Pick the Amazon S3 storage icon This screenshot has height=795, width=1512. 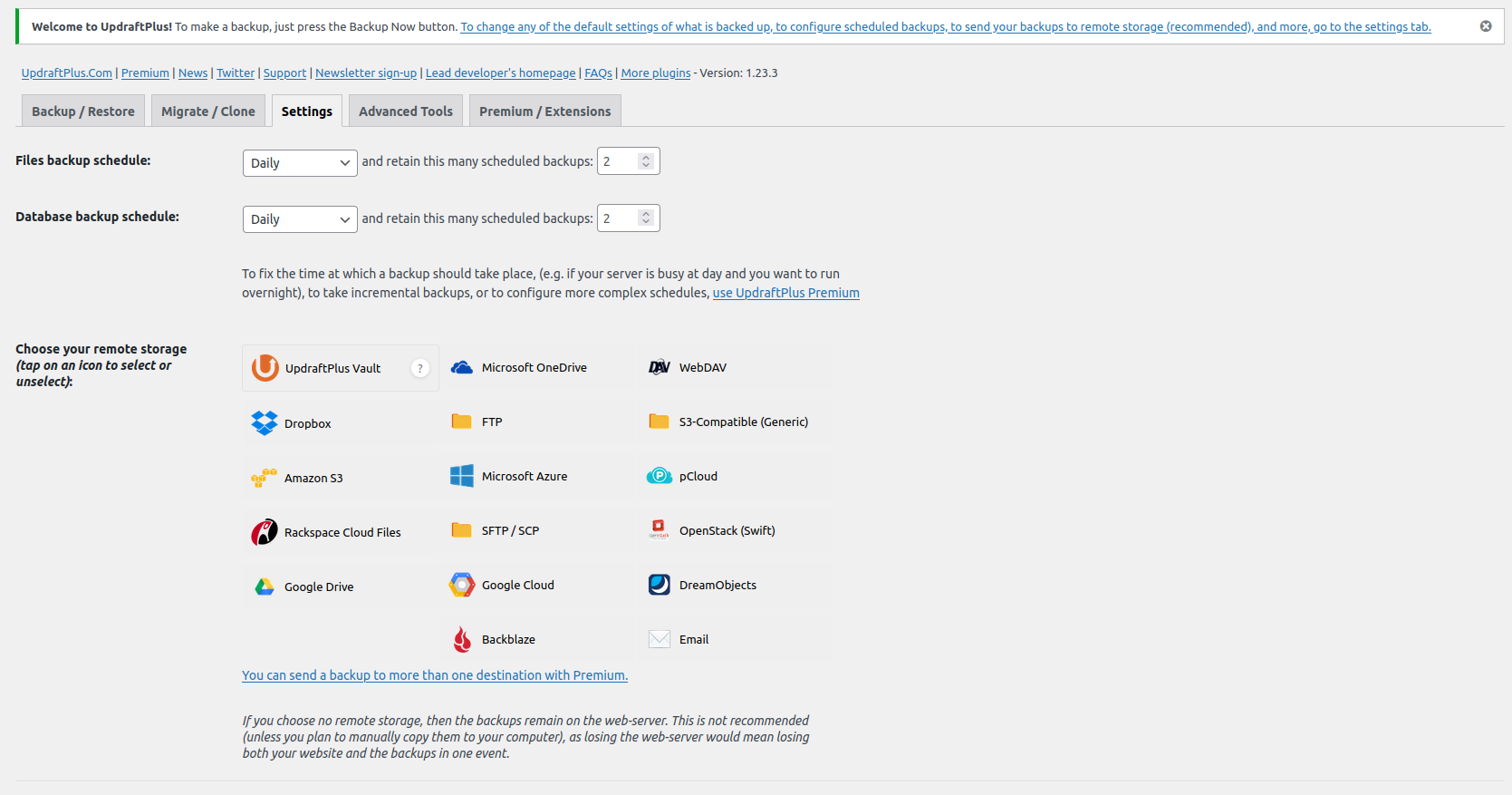pyautogui.click(x=265, y=478)
